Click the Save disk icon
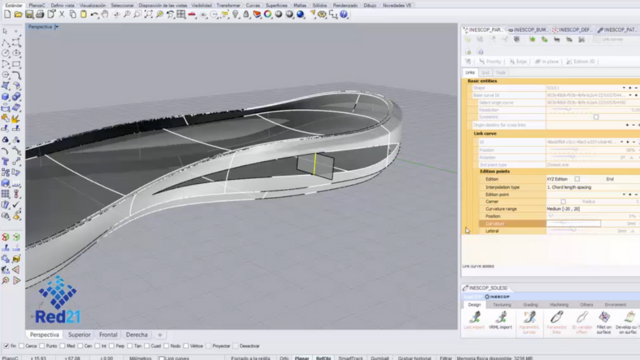Image resolution: width=640 pixels, height=360 pixels. (29, 14)
